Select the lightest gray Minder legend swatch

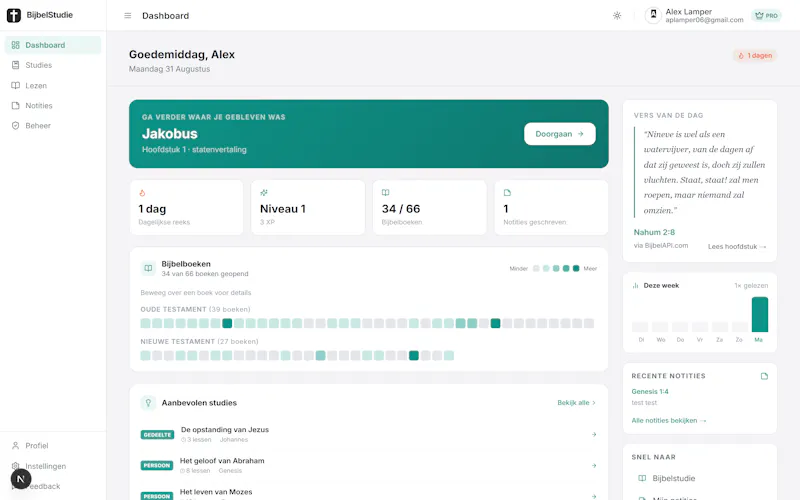pos(536,268)
